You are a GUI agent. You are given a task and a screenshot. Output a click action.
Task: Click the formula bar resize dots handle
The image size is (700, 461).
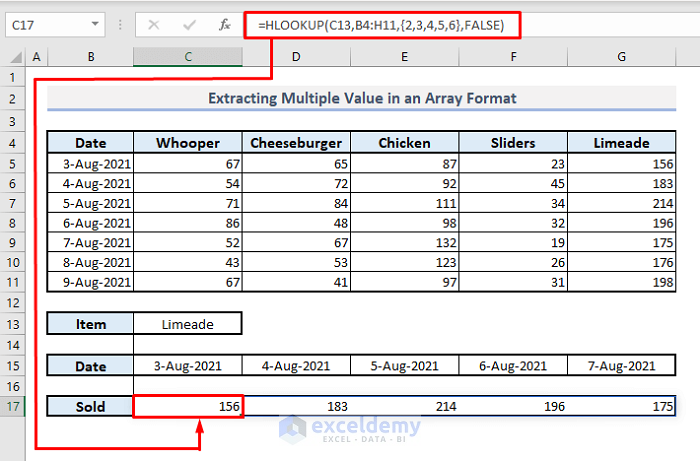[x=120, y=25]
